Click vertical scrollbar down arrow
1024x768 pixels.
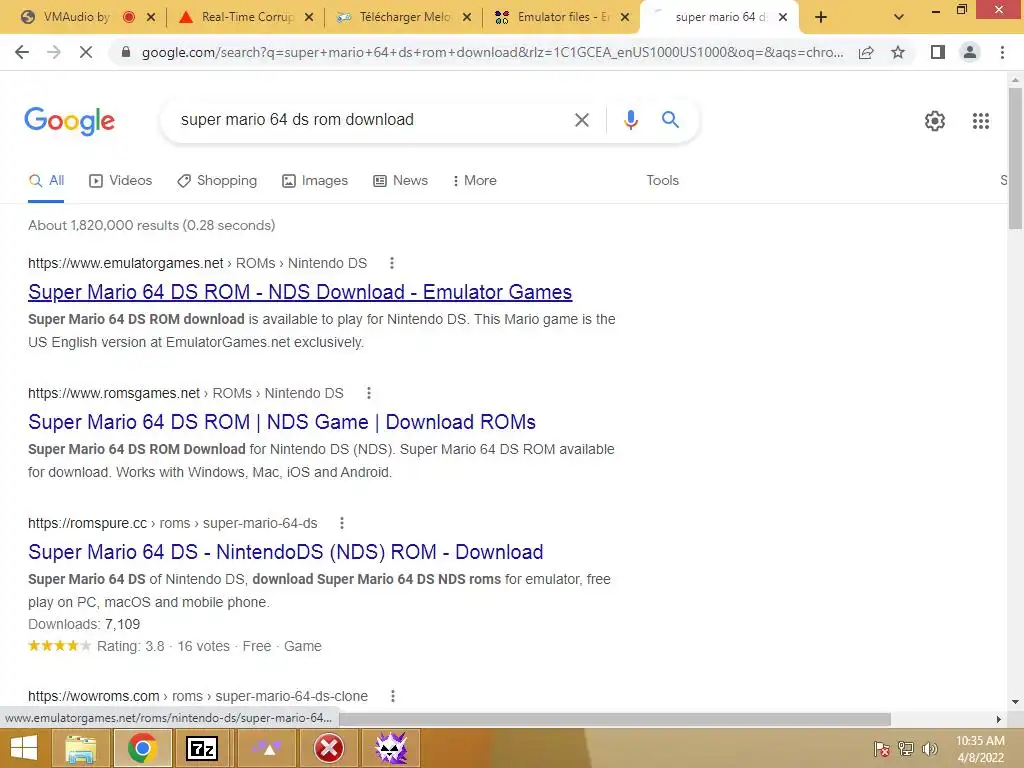click(1015, 702)
